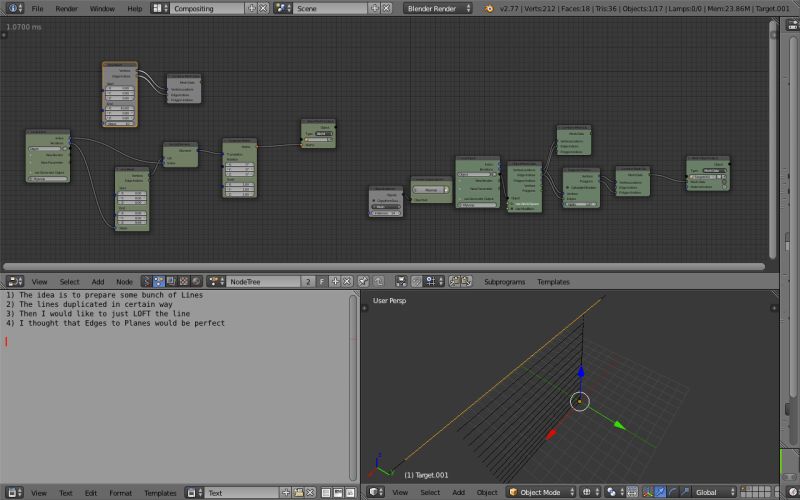Open the node tree browse dropdown
800x500 pixels.
pyautogui.click(x=216, y=281)
